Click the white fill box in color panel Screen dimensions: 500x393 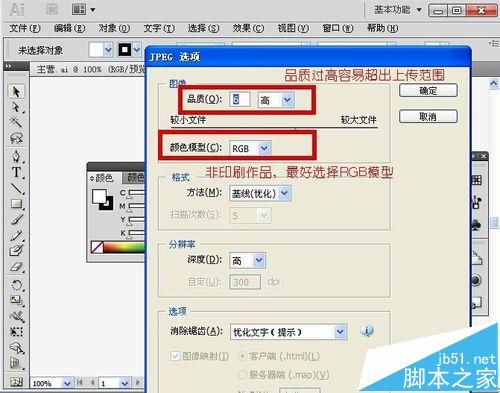tap(99, 196)
